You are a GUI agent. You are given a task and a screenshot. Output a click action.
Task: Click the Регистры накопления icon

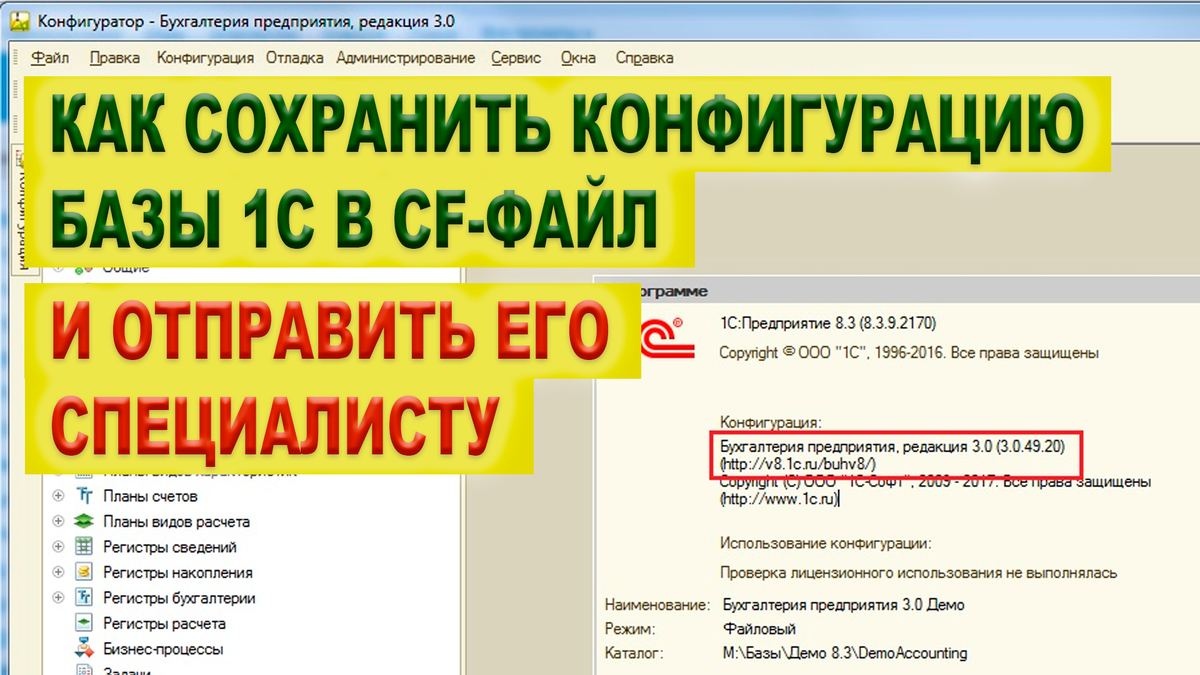[85, 573]
